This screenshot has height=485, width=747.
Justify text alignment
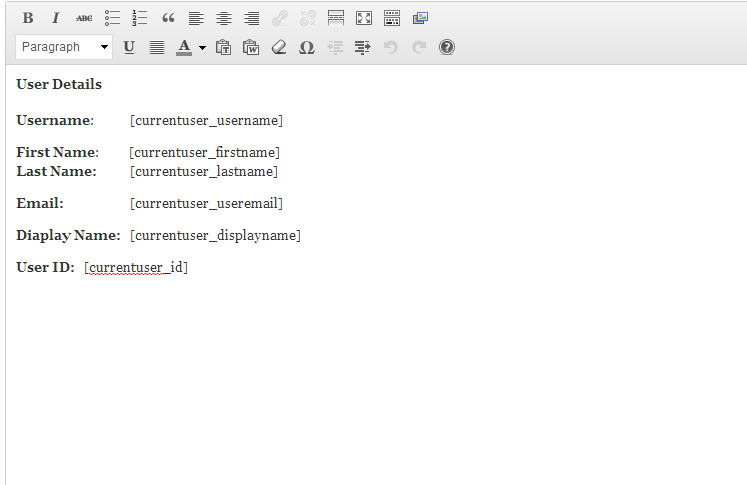tap(157, 47)
